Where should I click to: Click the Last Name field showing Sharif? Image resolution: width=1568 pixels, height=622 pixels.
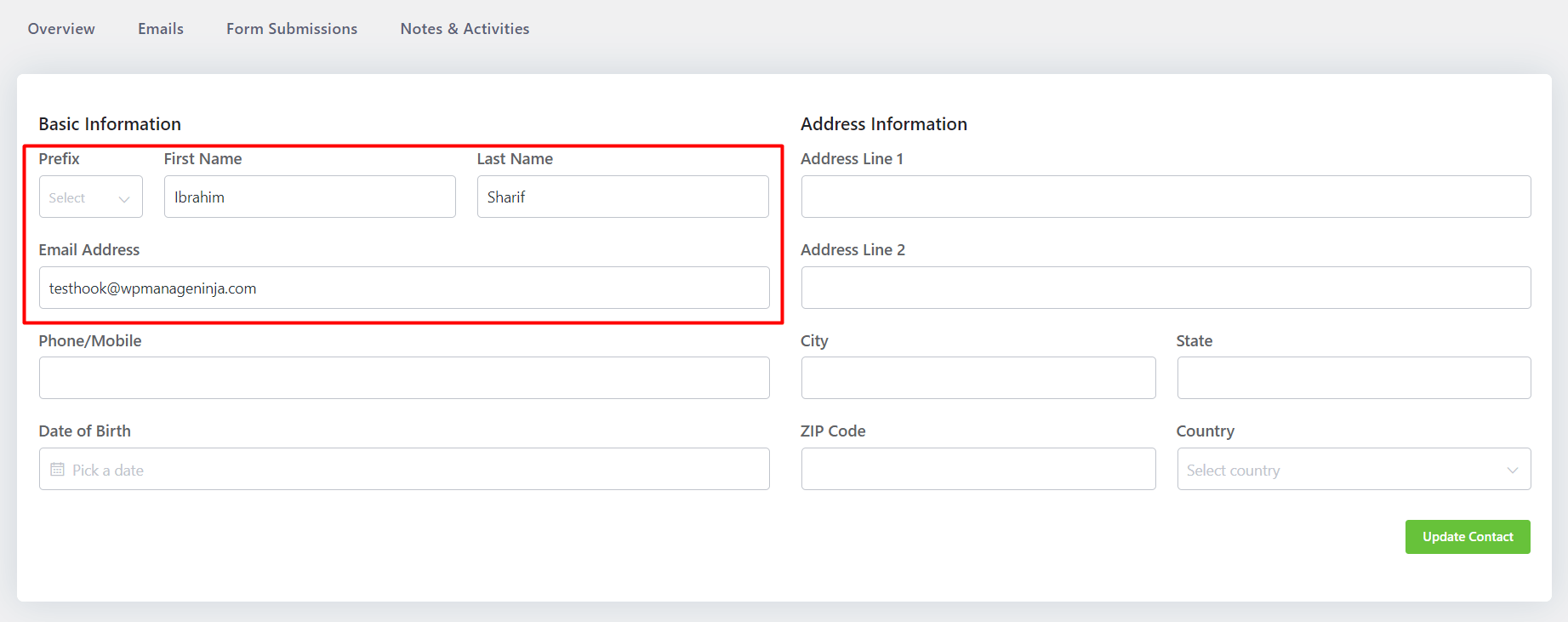(623, 197)
